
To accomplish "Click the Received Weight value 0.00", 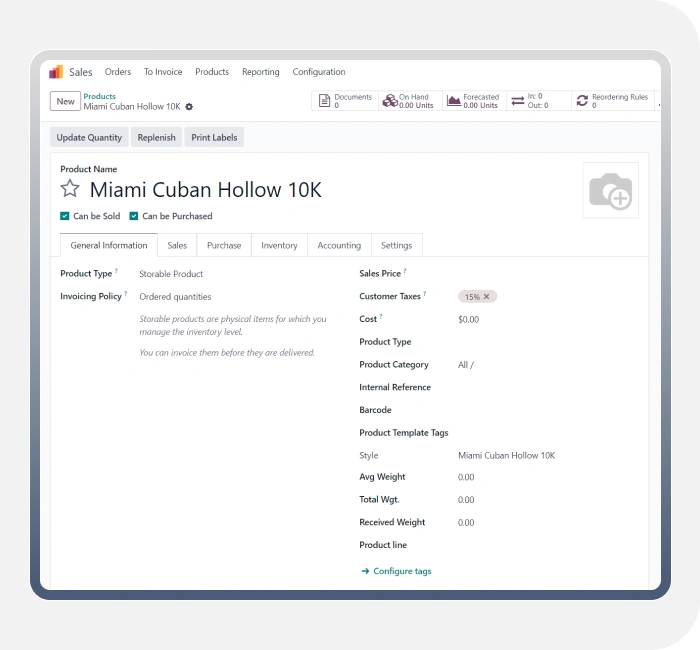I will [466, 523].
